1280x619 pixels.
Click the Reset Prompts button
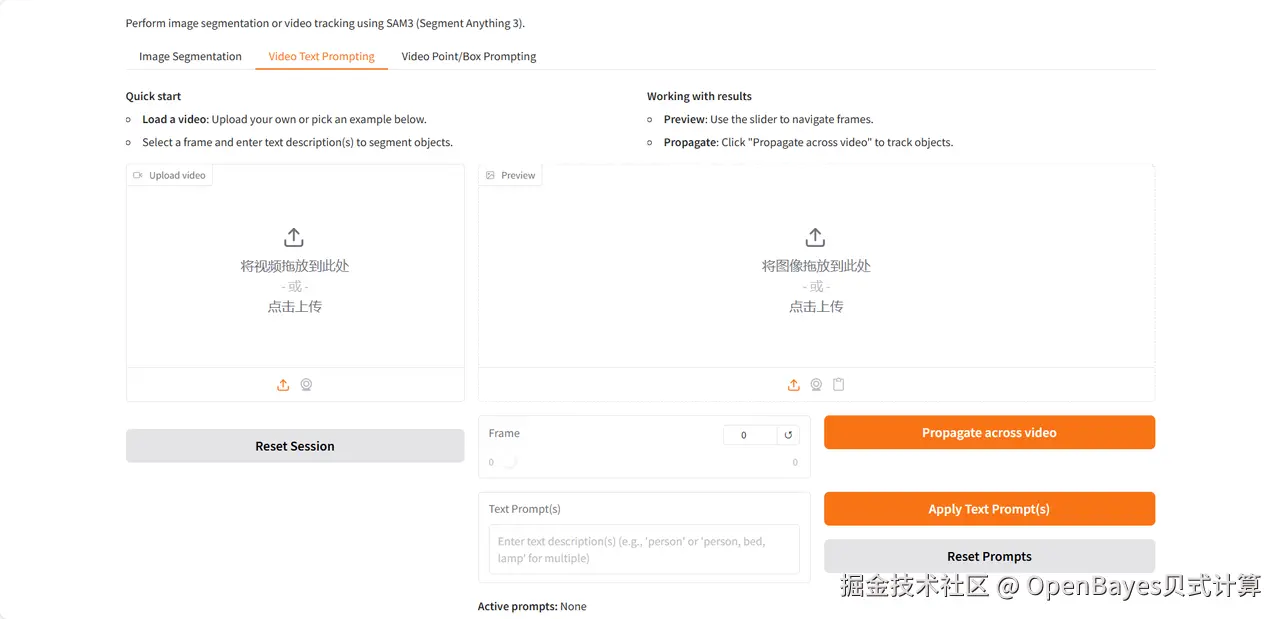pyautogui.click(x=989, y=556)
